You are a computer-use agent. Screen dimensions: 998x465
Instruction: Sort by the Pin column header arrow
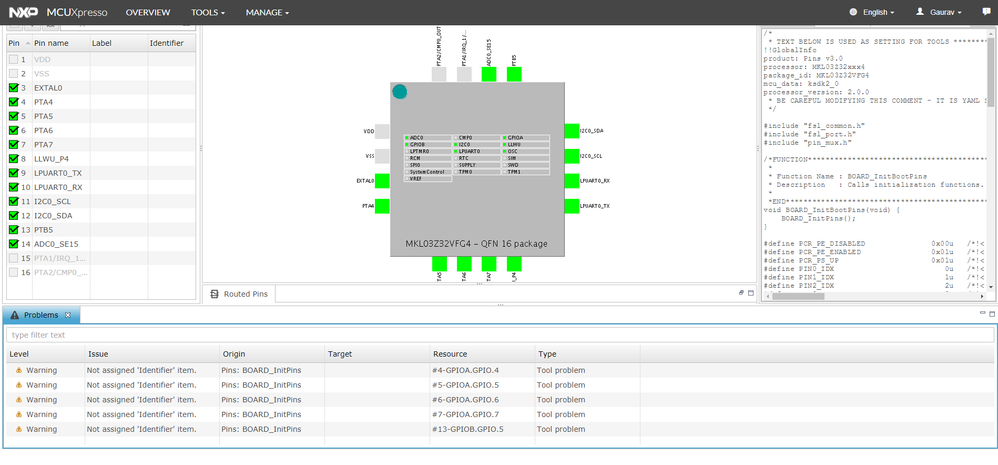[27, 44]
